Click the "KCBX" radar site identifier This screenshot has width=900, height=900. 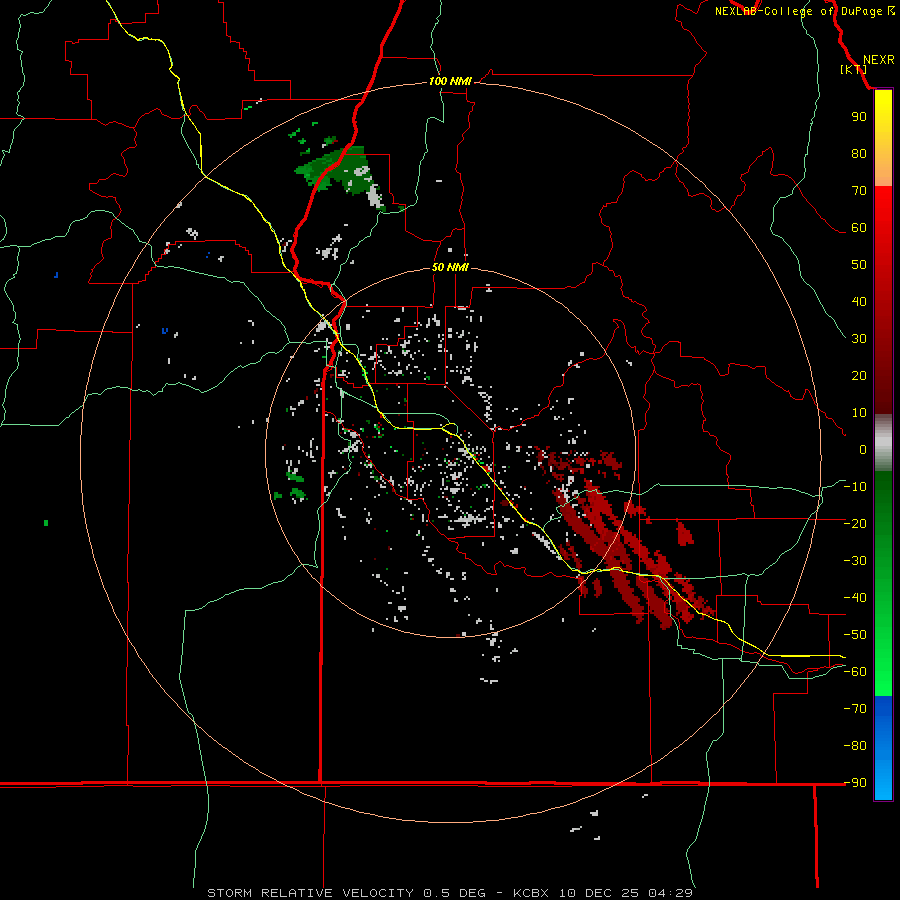(x=531, y=893)
